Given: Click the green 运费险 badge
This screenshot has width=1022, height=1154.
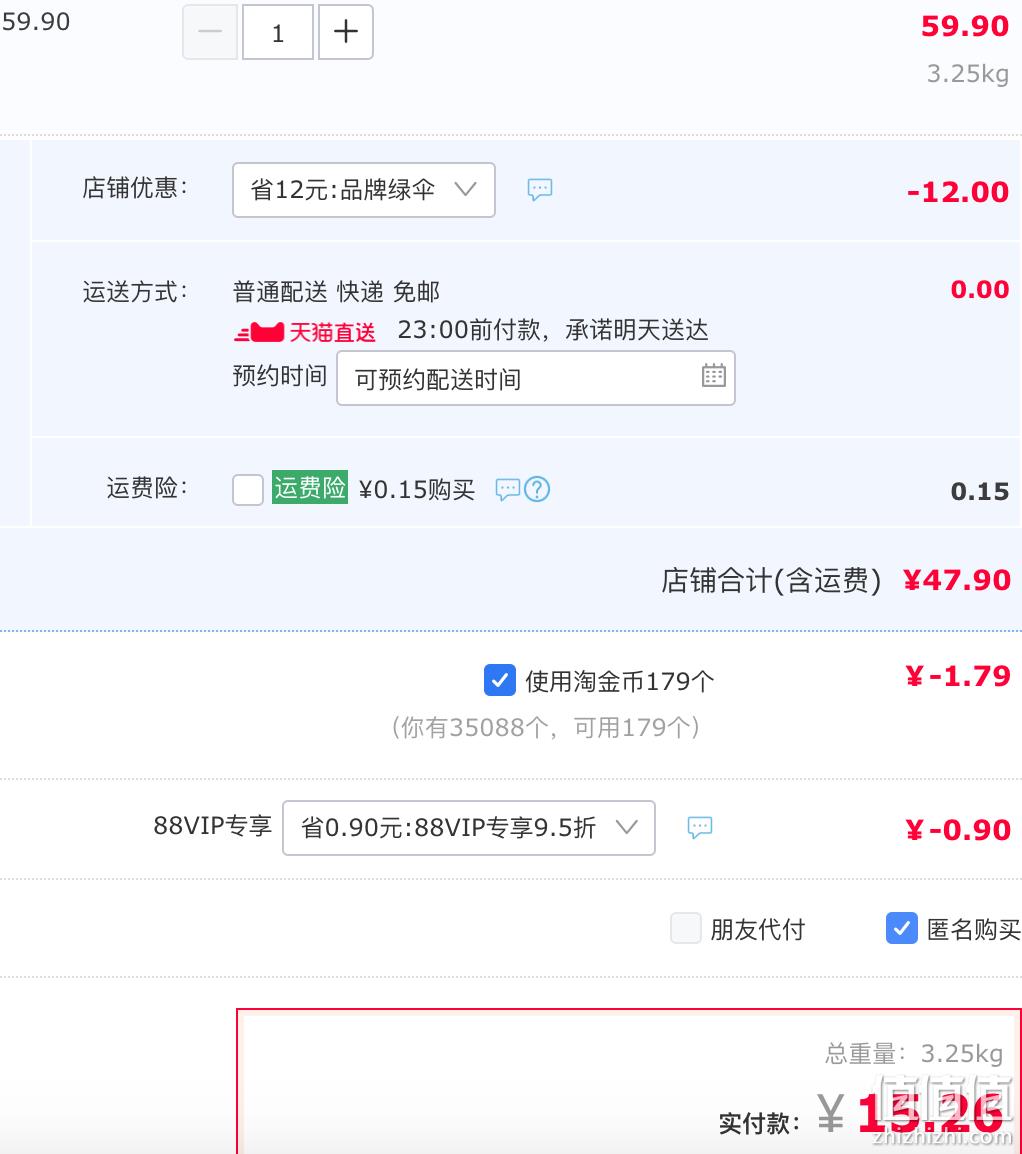Looking at the screenshot, I should [x=310, y=487].
